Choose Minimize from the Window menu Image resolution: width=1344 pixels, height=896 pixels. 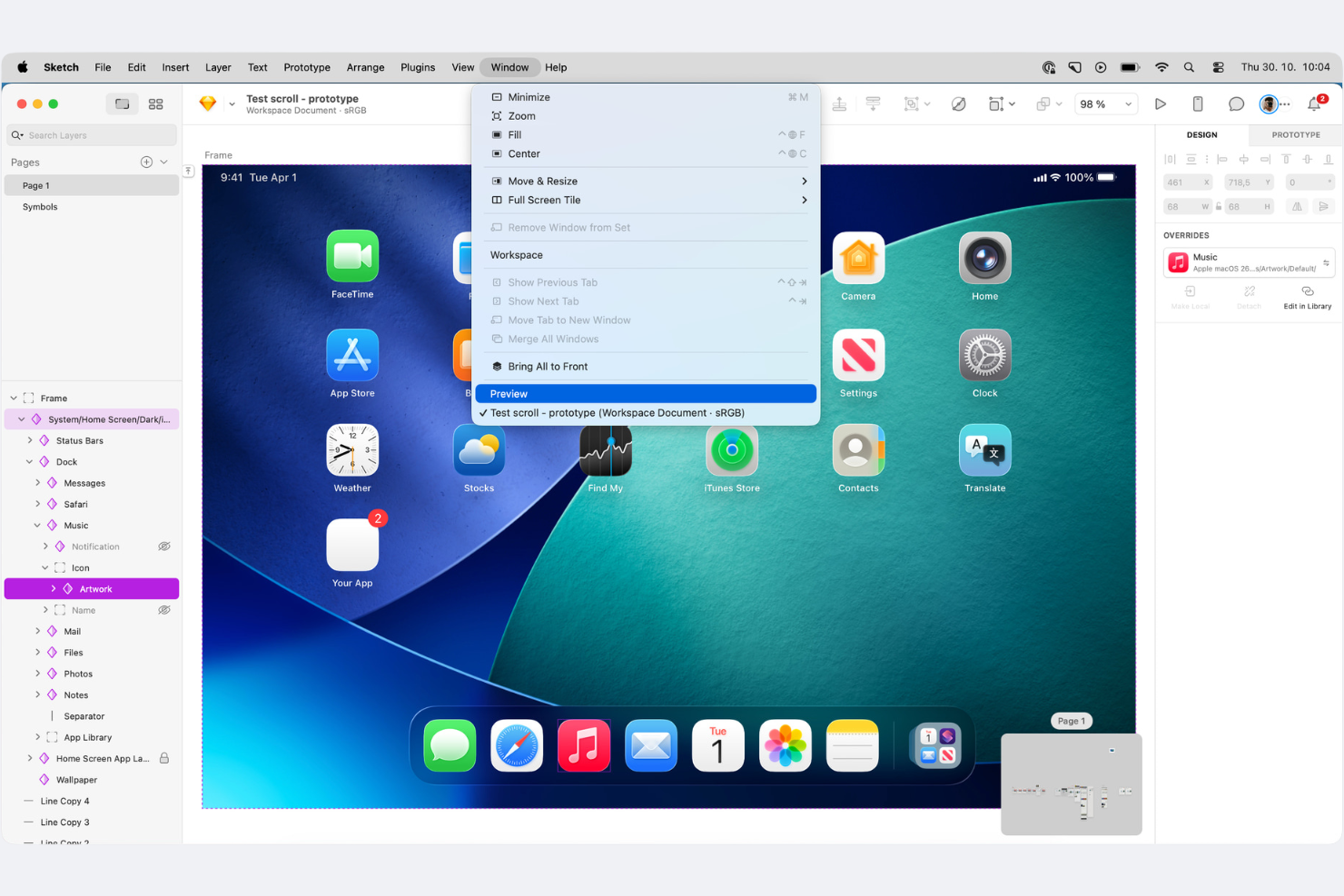pyautogui.click(x=646, y=97)
